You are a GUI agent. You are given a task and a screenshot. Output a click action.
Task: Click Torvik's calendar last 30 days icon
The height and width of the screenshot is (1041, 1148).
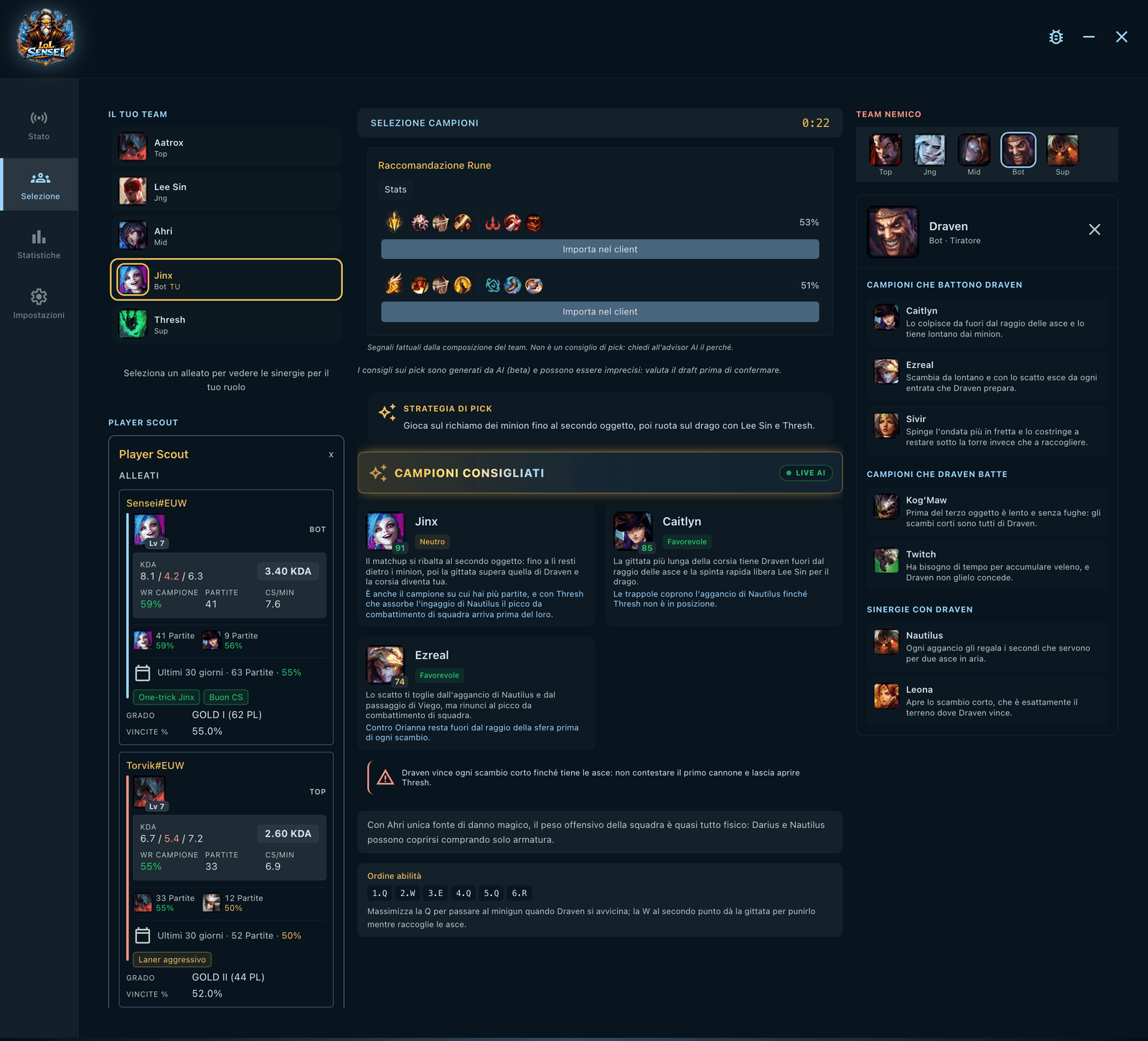(x=143, y=936)
